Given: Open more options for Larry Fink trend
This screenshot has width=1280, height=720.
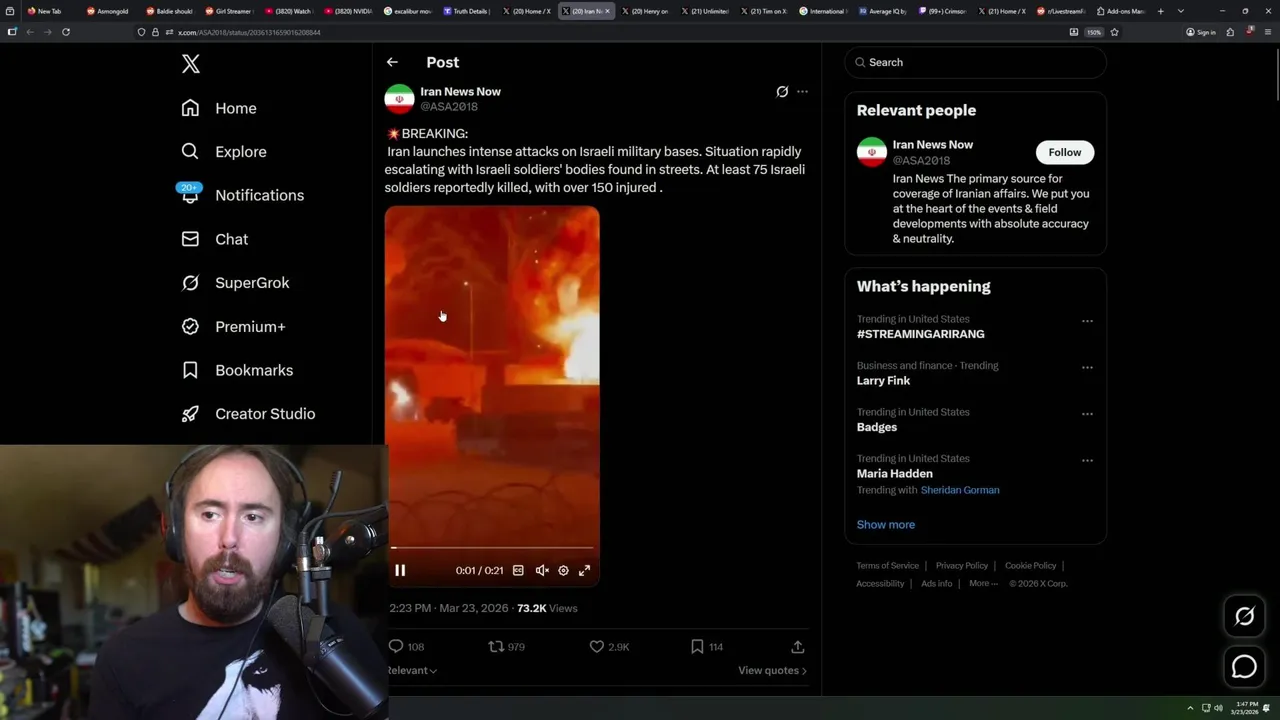Looking at the screenshot, I should 1087,367.
